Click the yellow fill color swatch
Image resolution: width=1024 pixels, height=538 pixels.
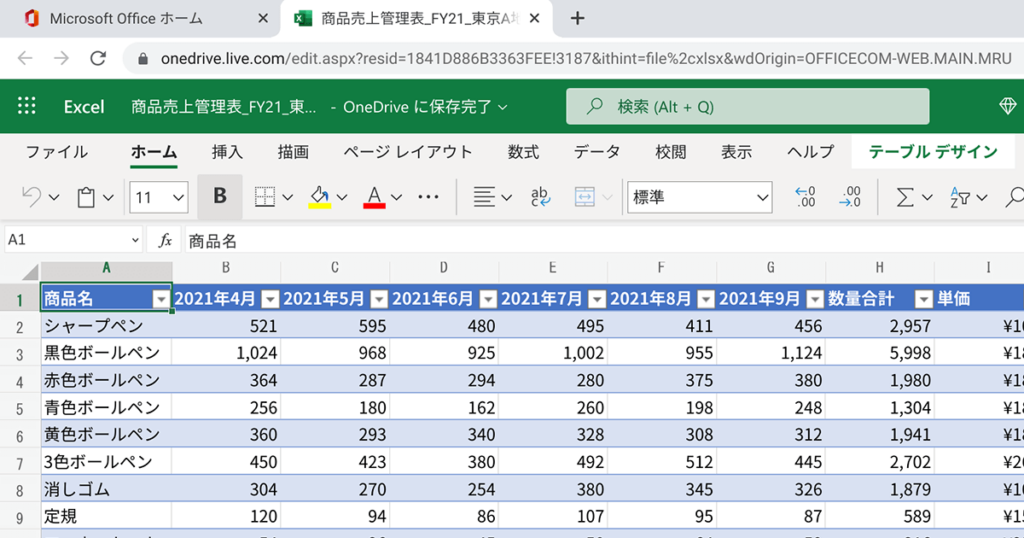[x=319, y=197]
